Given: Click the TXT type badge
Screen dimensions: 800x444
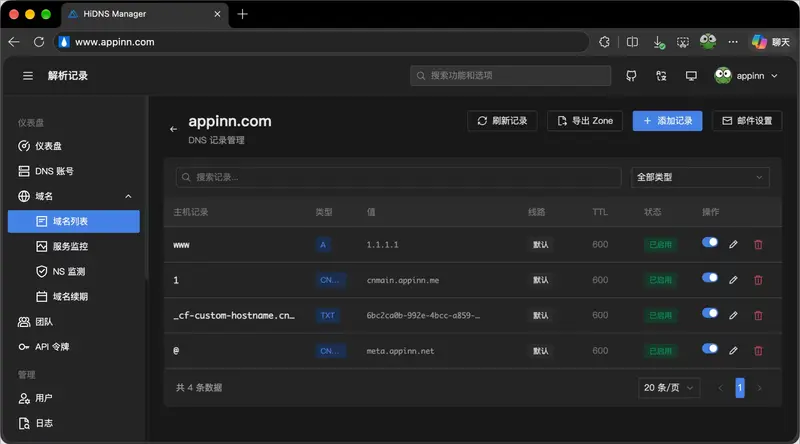Looking at the screenshot, I should 328,315.
